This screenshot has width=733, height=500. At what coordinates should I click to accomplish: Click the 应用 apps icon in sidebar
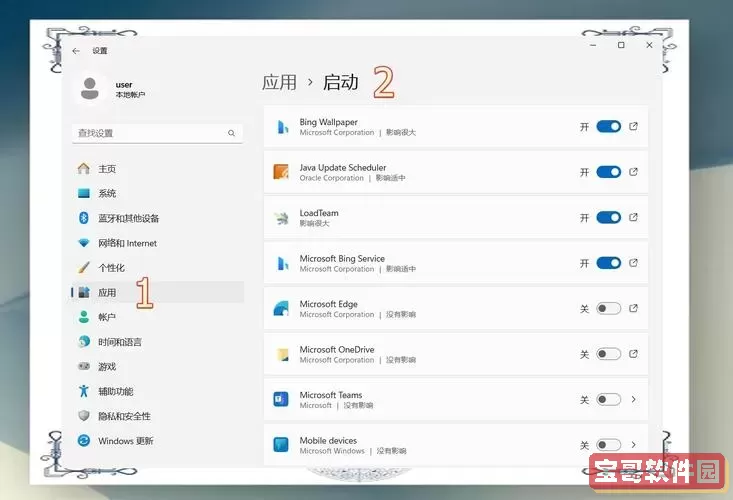pyautogui.click(x=84, y=293)
